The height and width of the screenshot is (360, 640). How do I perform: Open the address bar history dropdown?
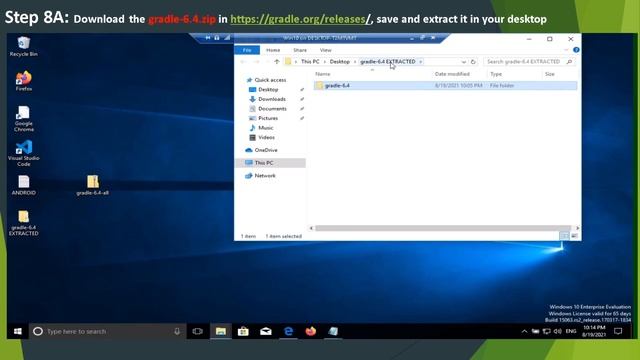464,62
